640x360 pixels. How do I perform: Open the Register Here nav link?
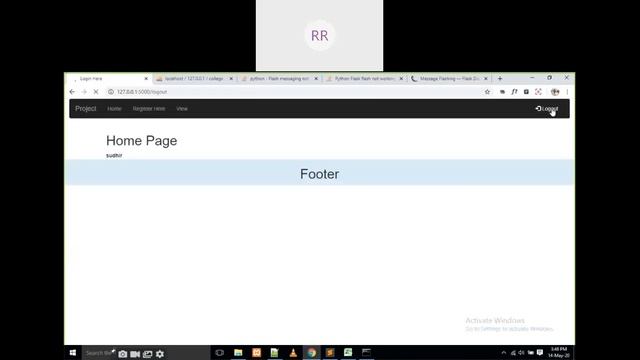point(149,109)
